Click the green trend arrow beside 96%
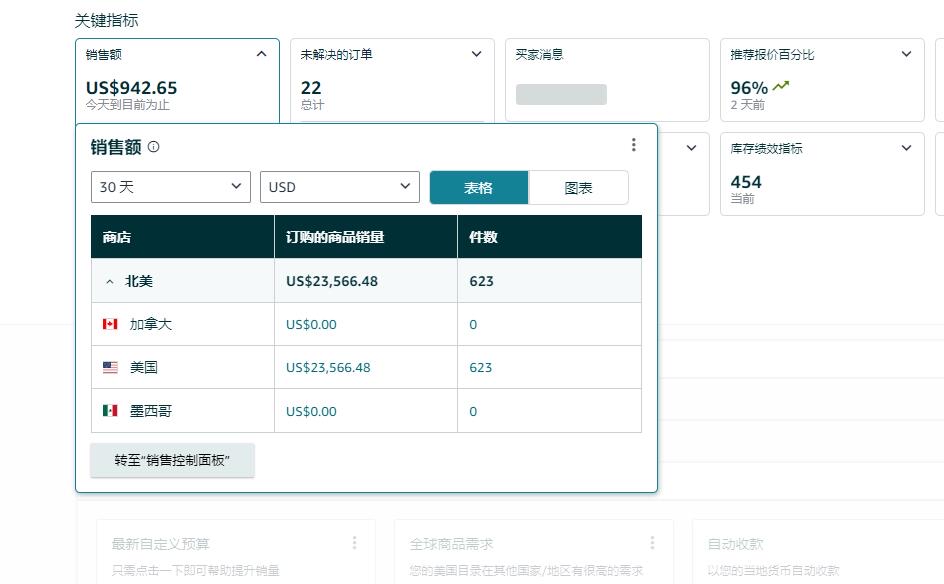The image size is (944, 584). pyautogui.click(x=781, y=86)
